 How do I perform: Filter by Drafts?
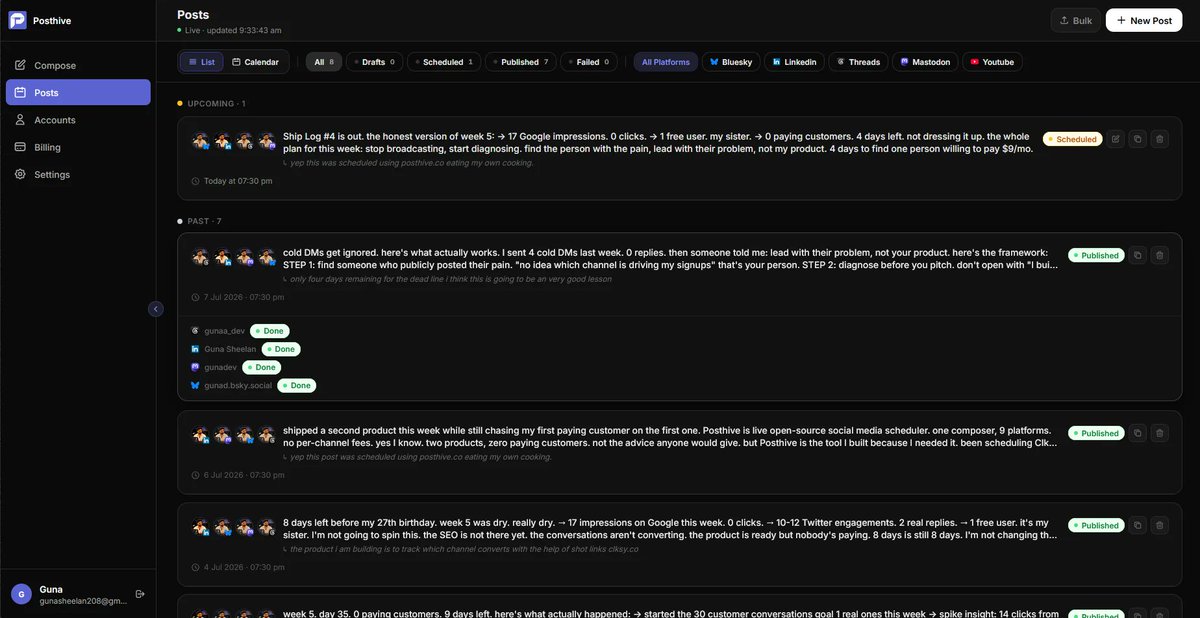click(375, 62)
